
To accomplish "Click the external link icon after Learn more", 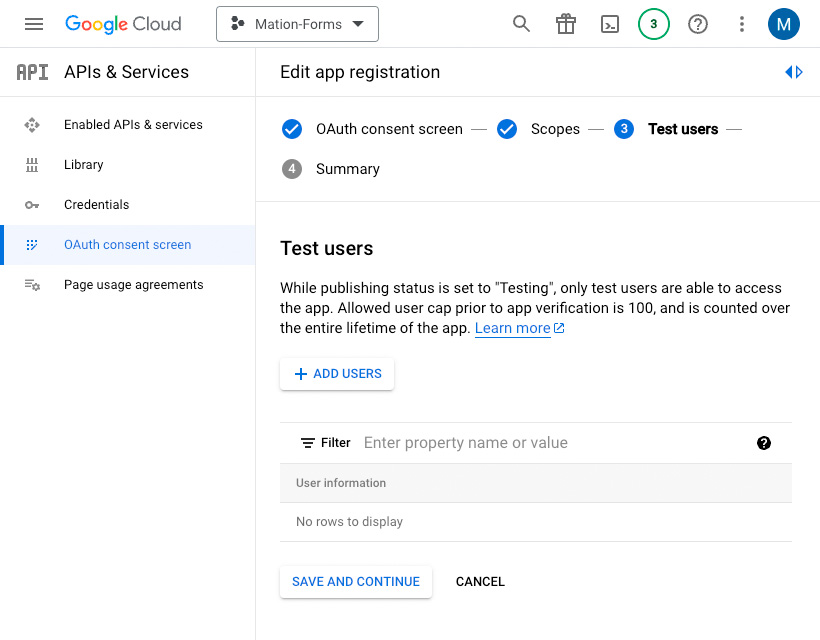I will [559, 328].
